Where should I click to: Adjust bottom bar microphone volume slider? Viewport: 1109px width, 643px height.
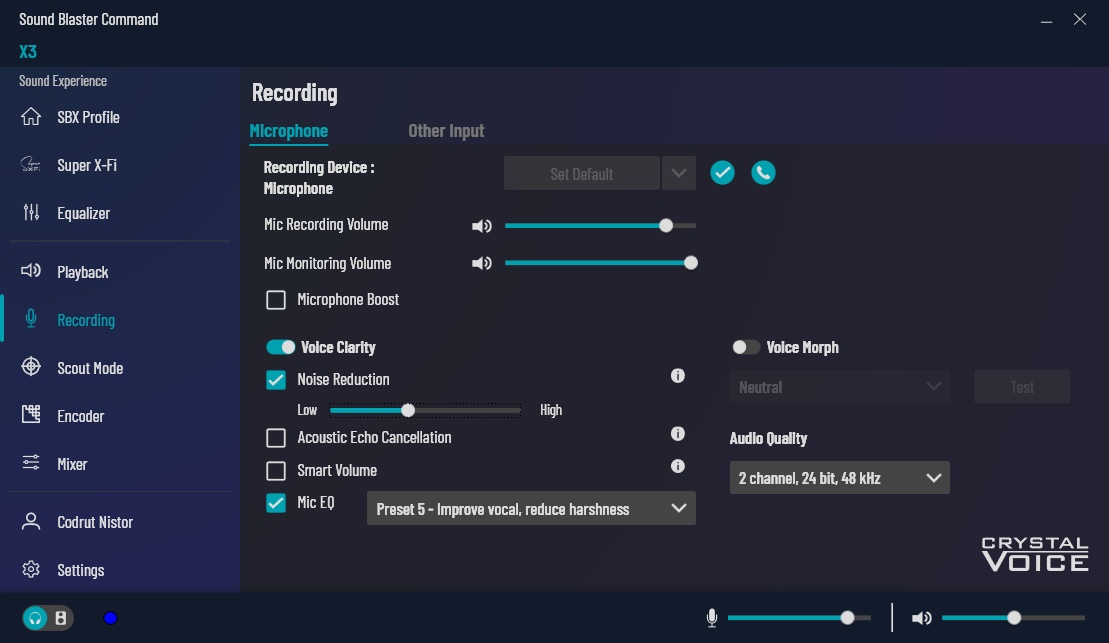click(799, 618)
